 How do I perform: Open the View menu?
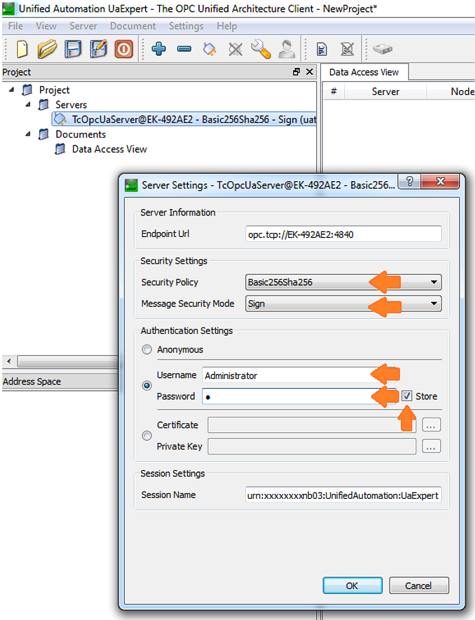tap(46, 26)
